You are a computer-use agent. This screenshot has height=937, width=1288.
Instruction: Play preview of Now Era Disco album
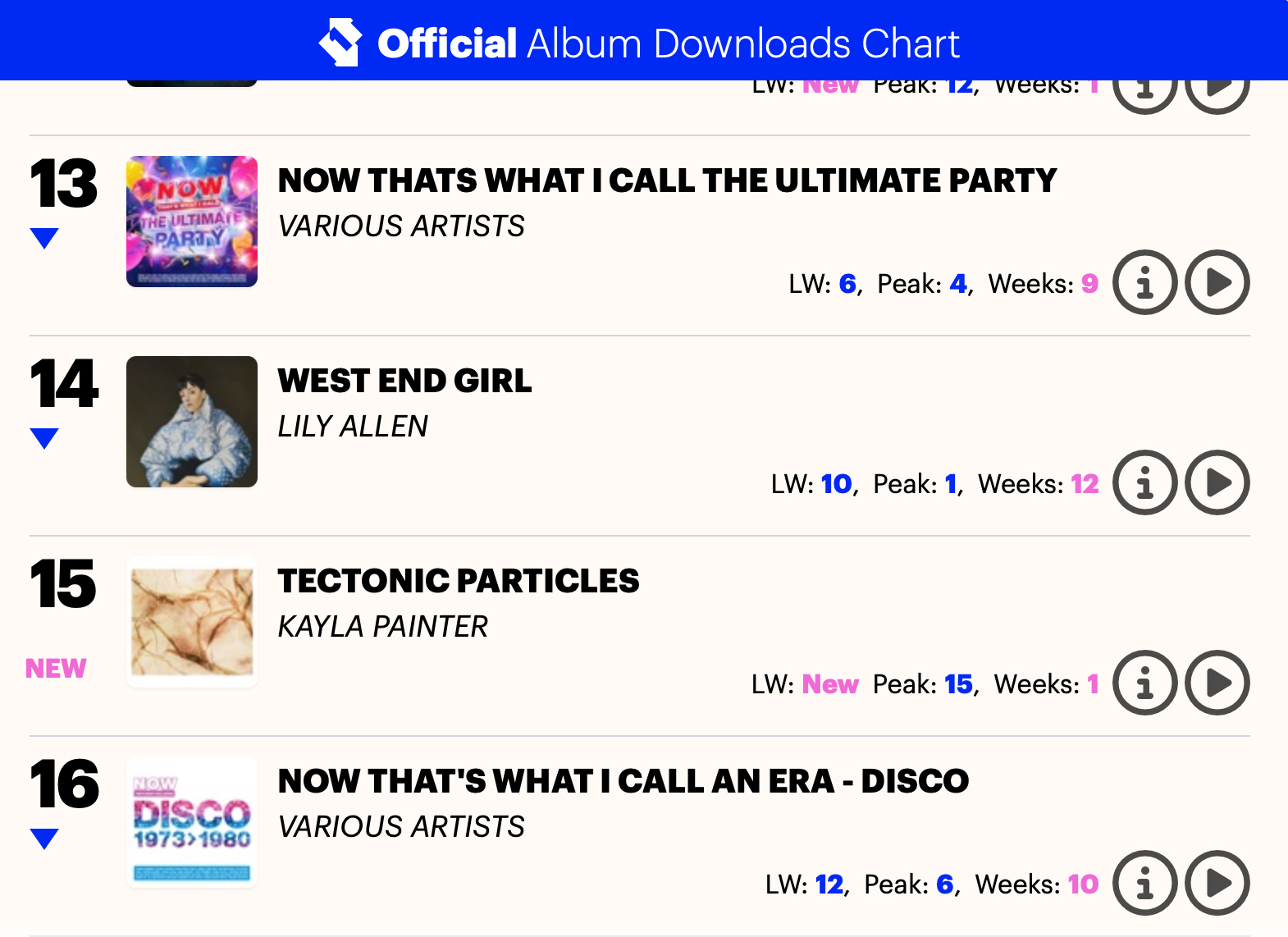point(1217,884)
